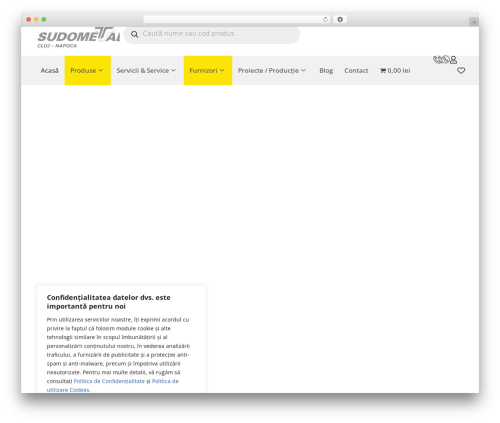The image size is (500, 423).
Task: Open the user account icon
Action: [453, 60]
